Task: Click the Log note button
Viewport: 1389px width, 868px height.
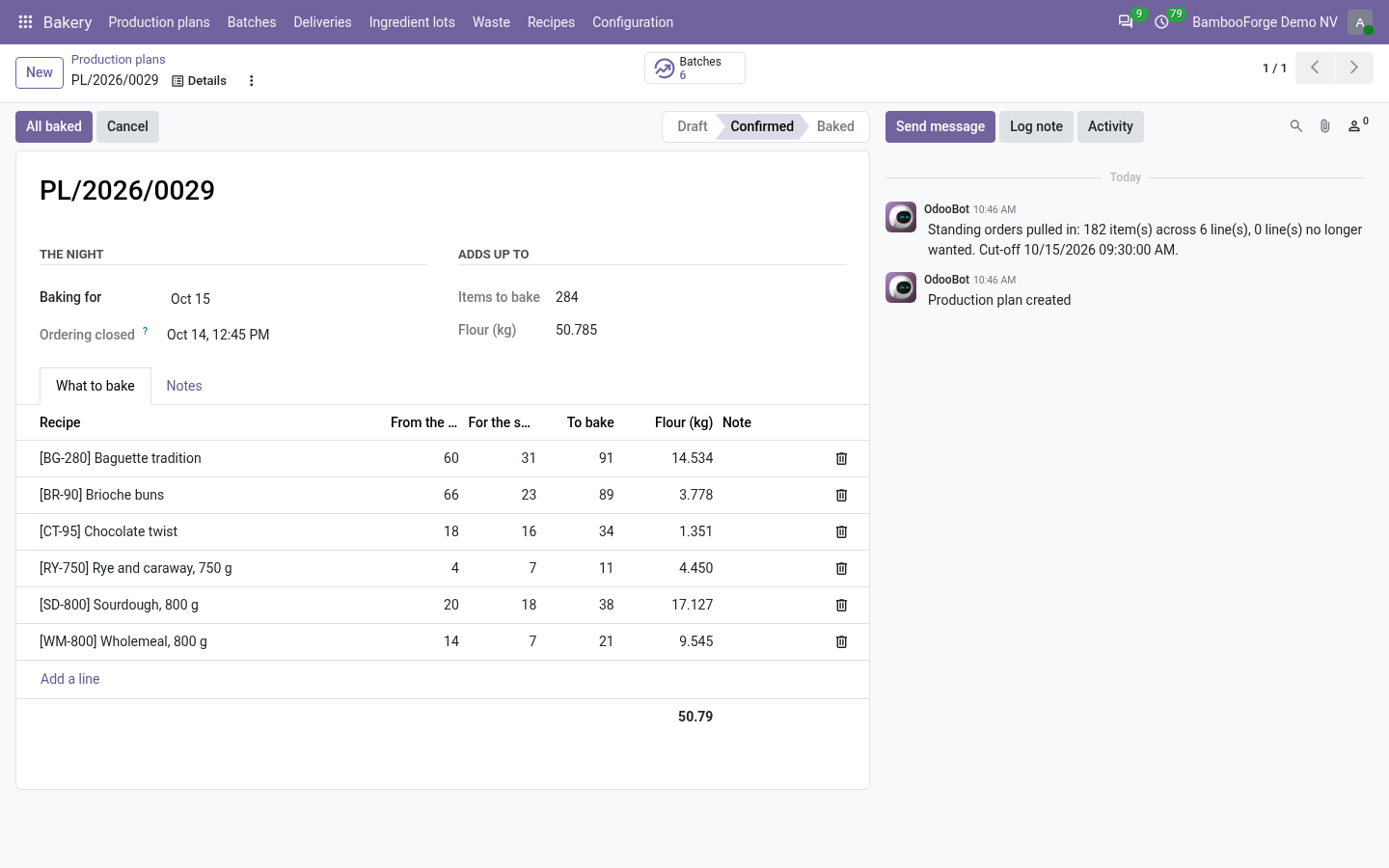Action: point(1036,126)
